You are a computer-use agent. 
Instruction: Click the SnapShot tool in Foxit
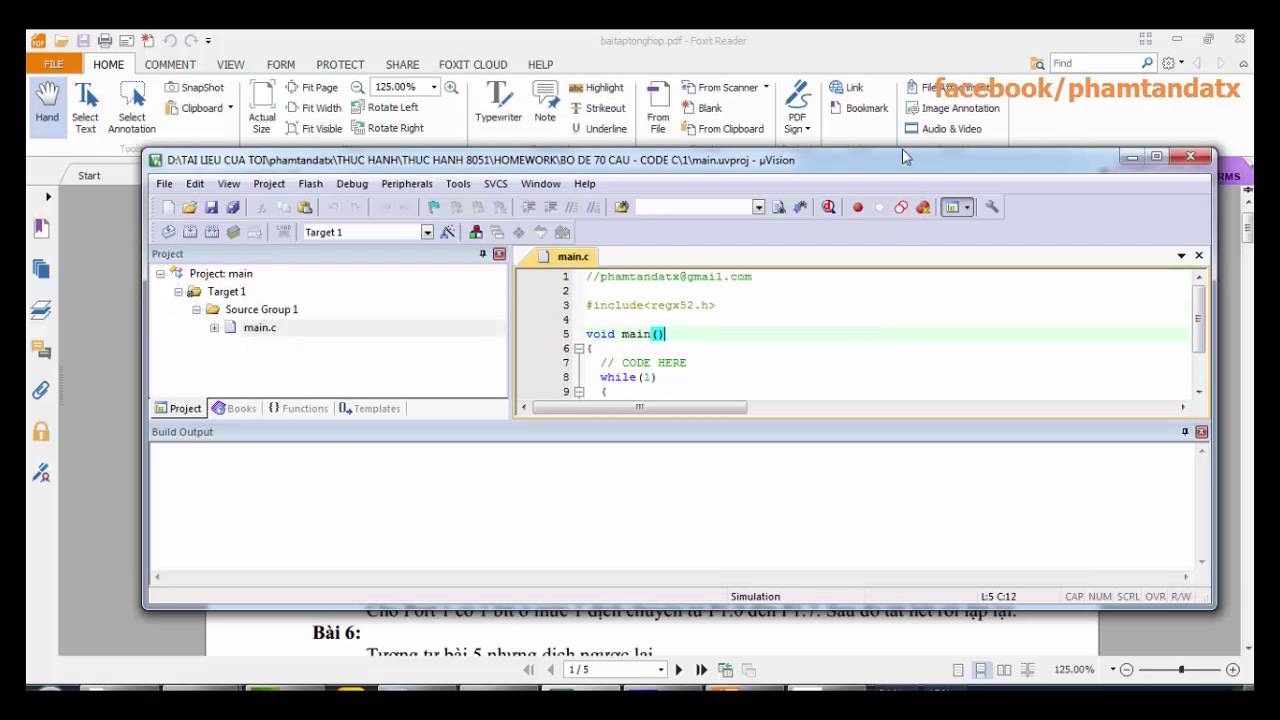pyautogui.click(x=194, y=87)
